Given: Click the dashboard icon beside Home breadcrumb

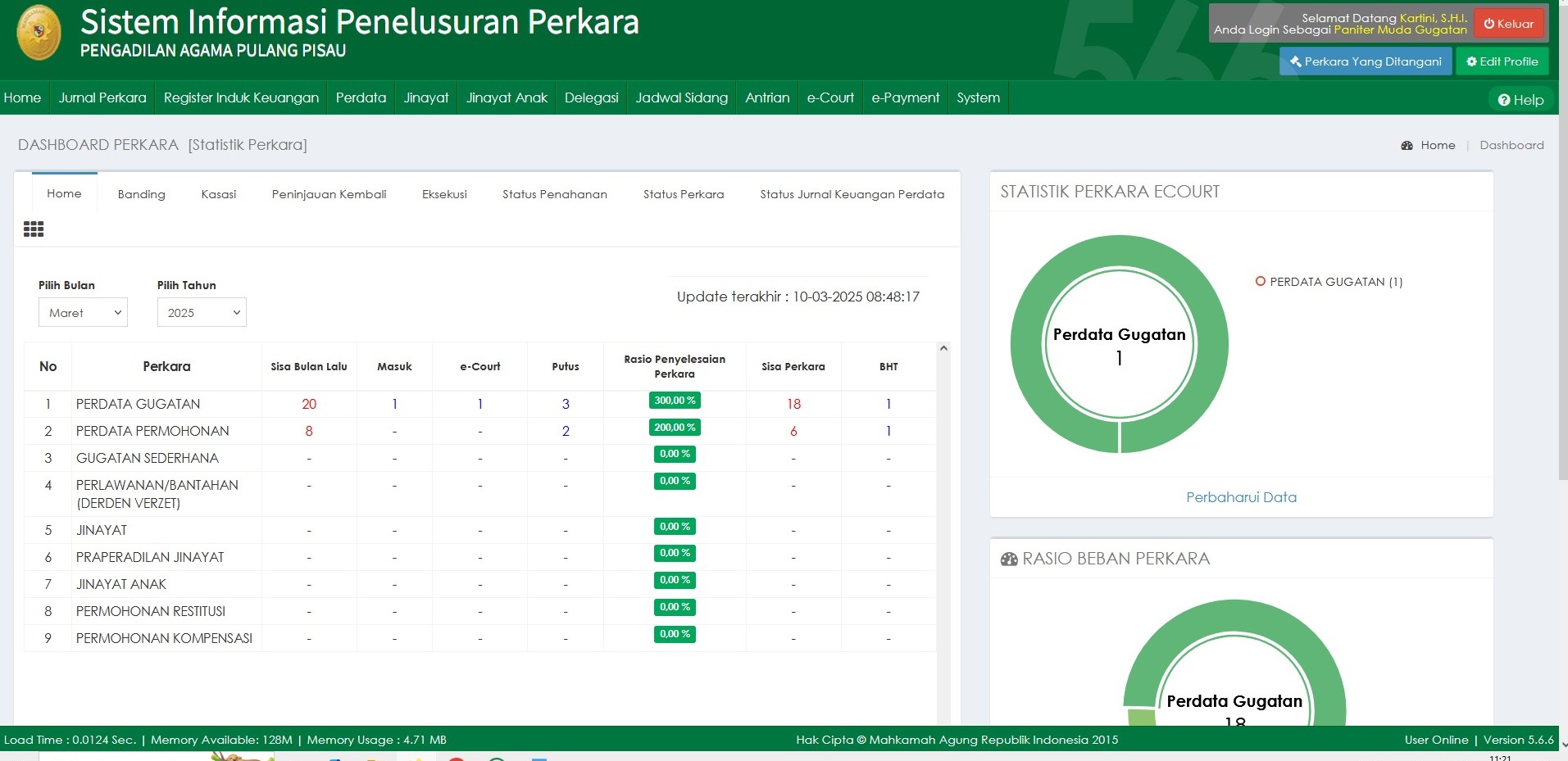Looking at the screenshot, I should point(1407,145).
